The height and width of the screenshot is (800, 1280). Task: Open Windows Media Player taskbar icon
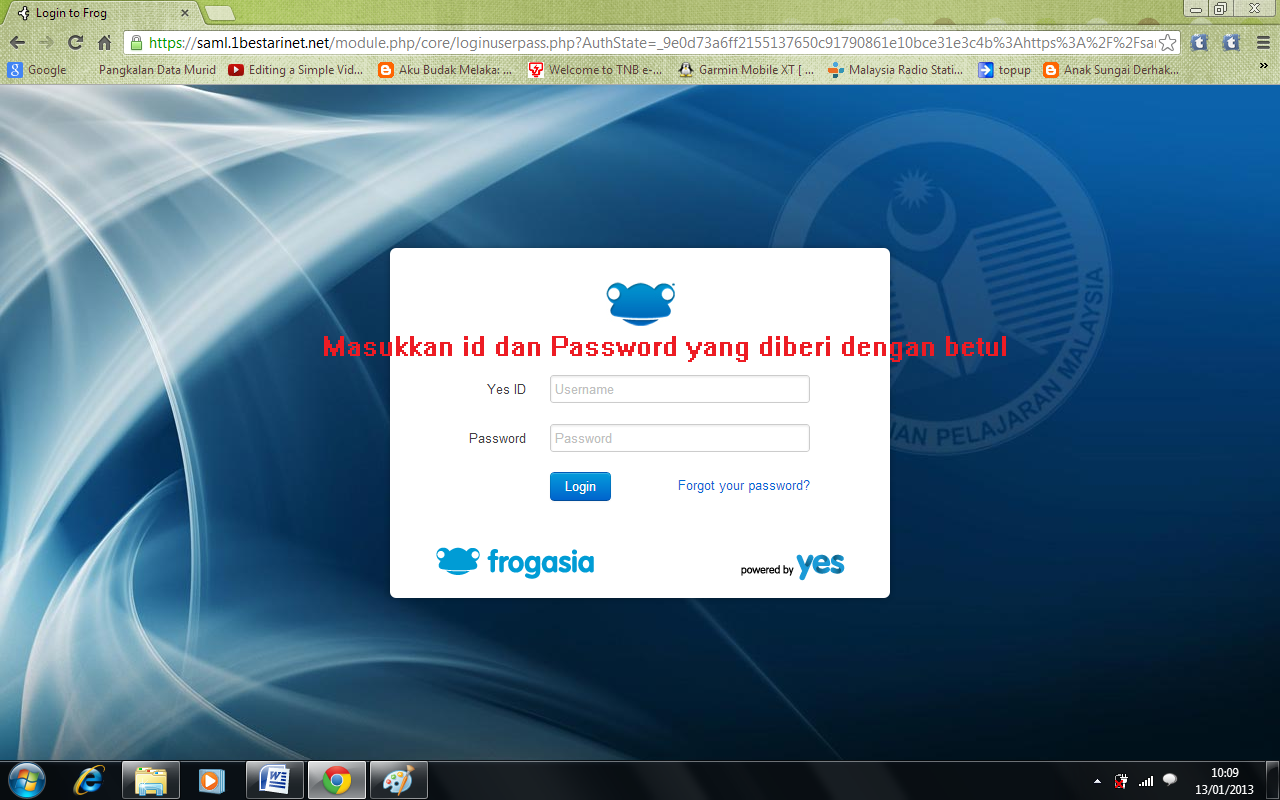[212, 780]
